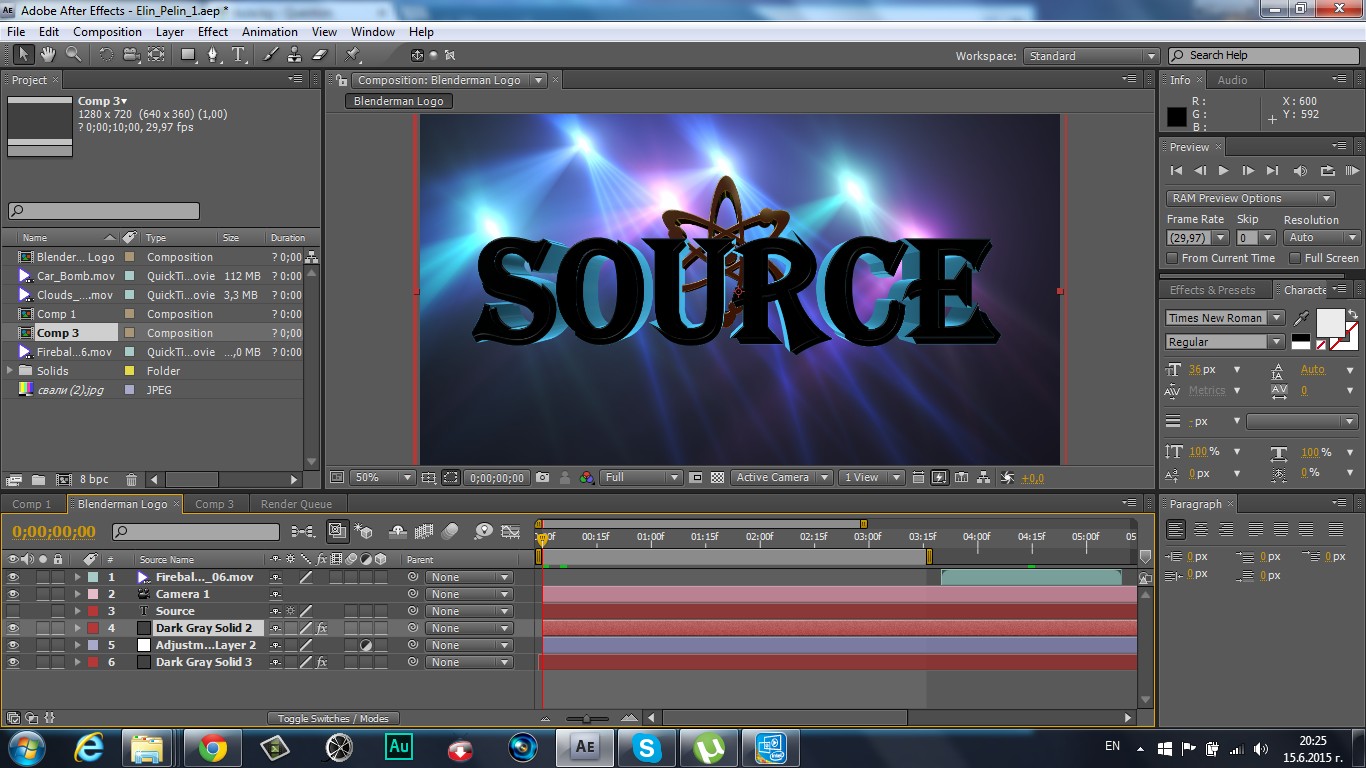Select the Eraser tool
The width and height of the screenshot is (1366, 768).
[320, 55]
